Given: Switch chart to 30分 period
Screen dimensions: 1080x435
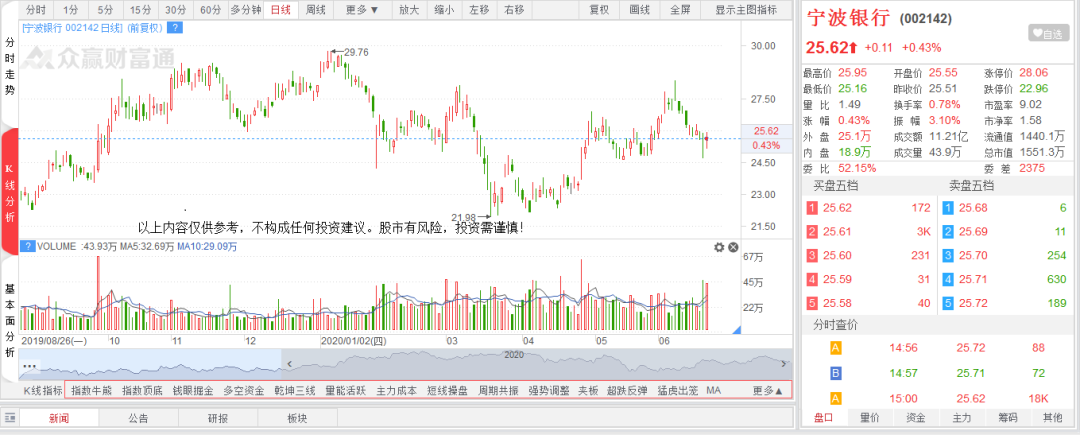Looking at the screenshot, I should pyautogui.click(x=176, y=10).
